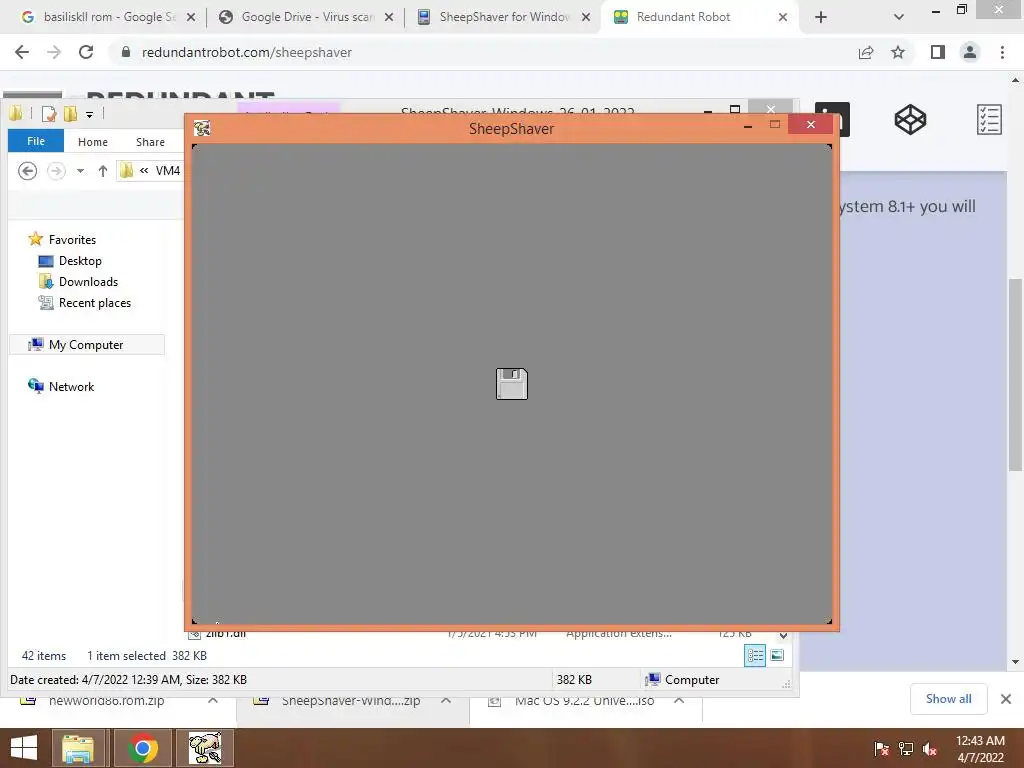
Task: Open a new Chrome tab
Action: point(821,17)
